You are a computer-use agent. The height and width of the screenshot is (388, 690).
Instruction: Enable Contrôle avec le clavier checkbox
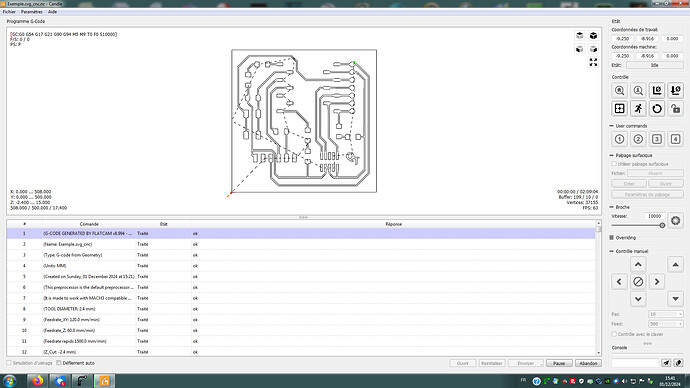(614, 334)
